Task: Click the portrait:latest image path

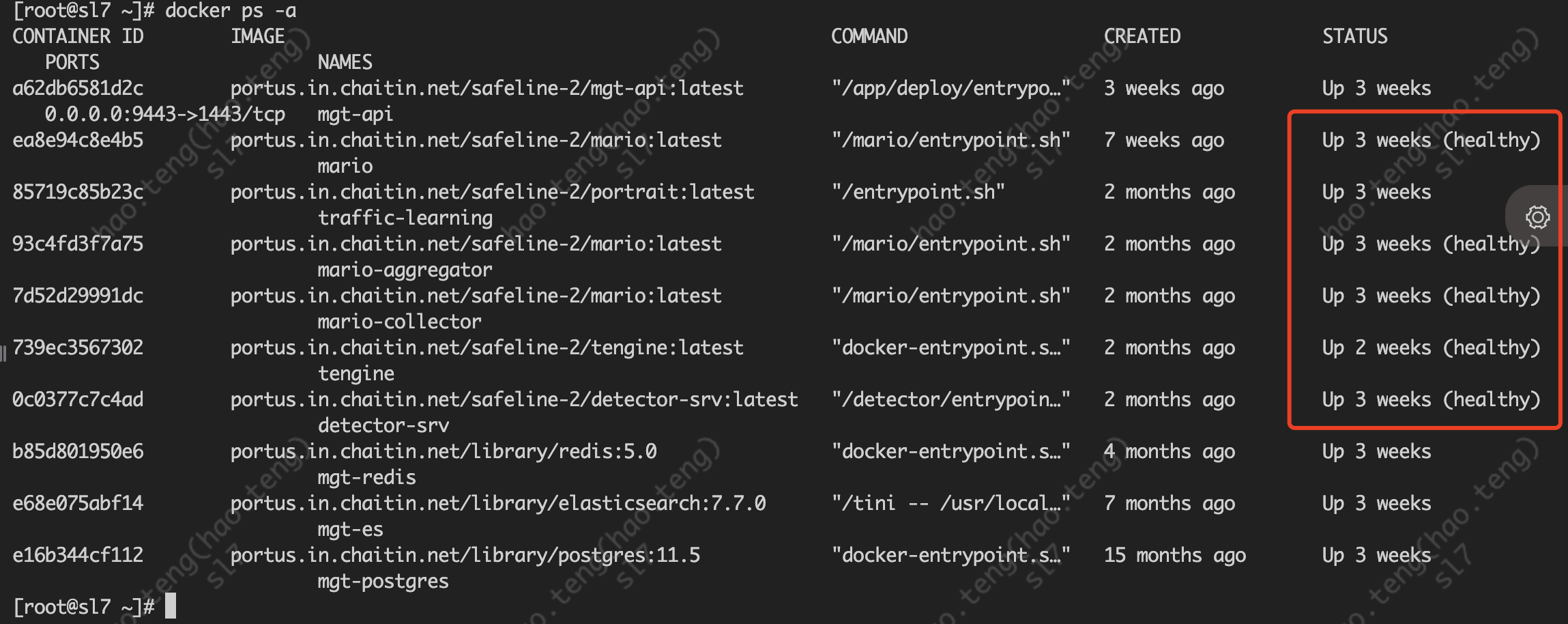Action: (x=492, y=192)
